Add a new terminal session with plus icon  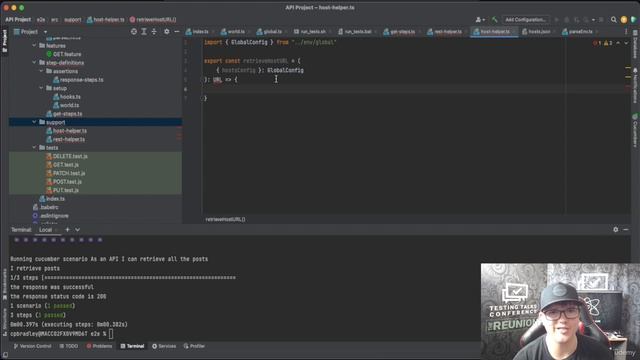tap(67, 230)
